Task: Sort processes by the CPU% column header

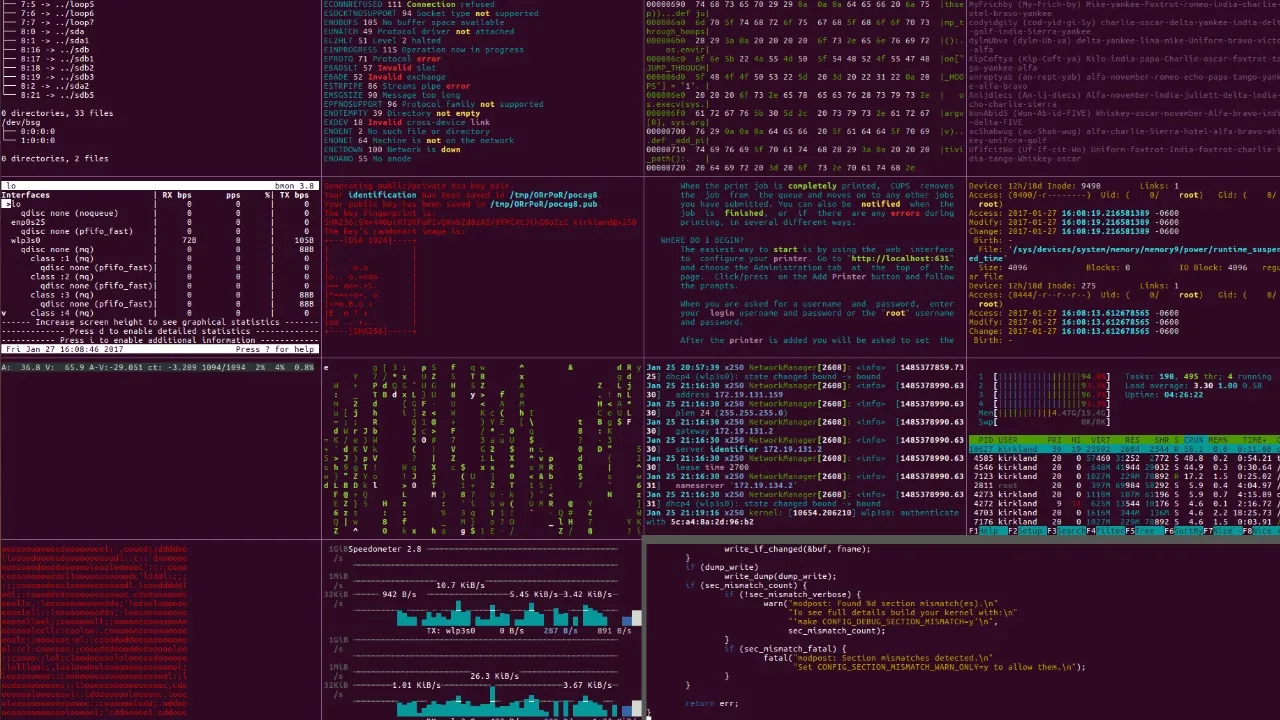Action: pyautogui.click(x=1193, y=441)
